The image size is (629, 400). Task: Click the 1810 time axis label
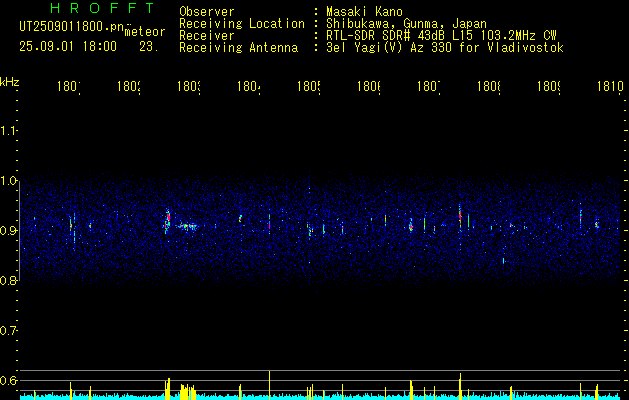pyautogui.click(x=610, y=86)
